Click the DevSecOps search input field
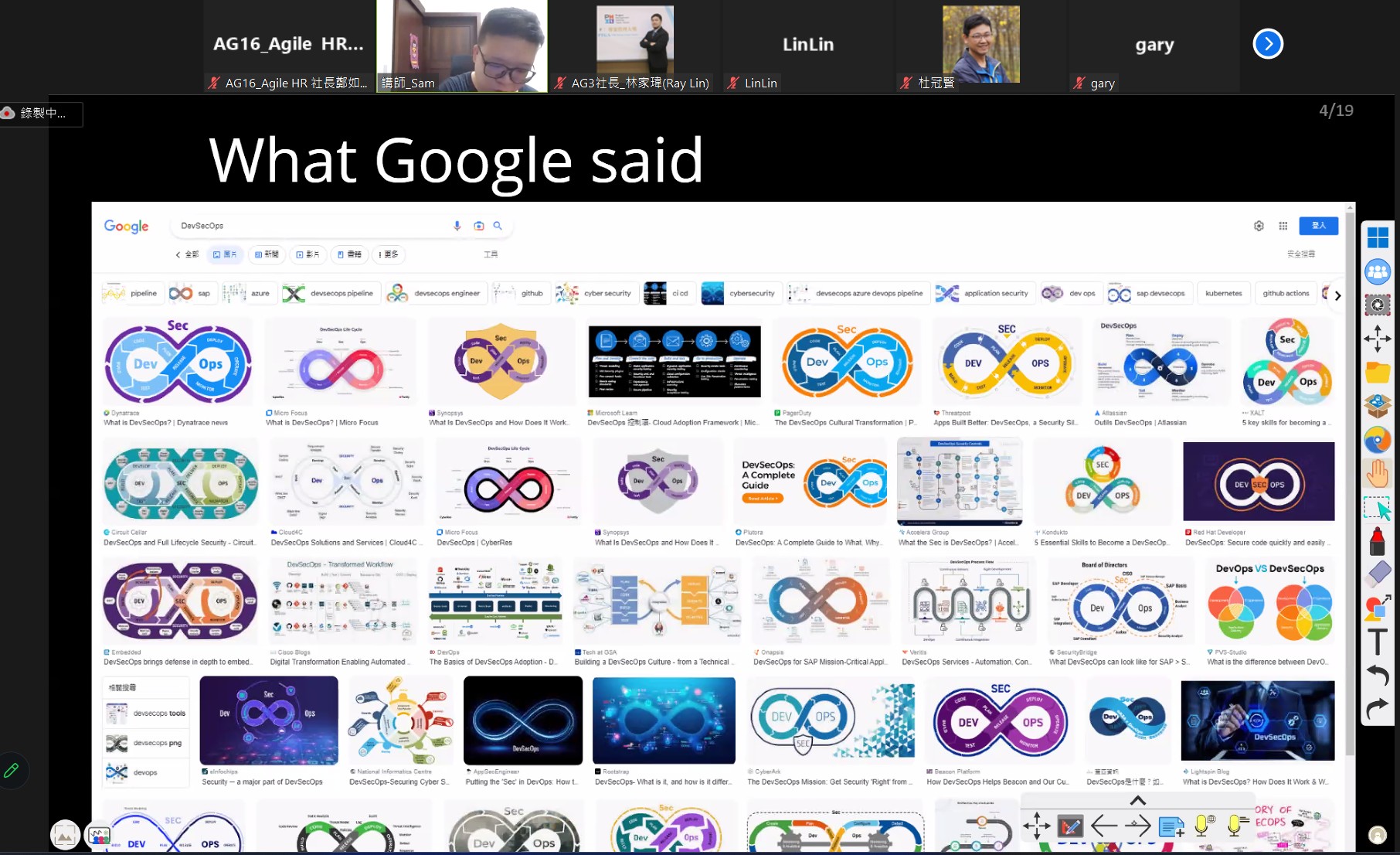1400x855 pixels. click(309, 226)
